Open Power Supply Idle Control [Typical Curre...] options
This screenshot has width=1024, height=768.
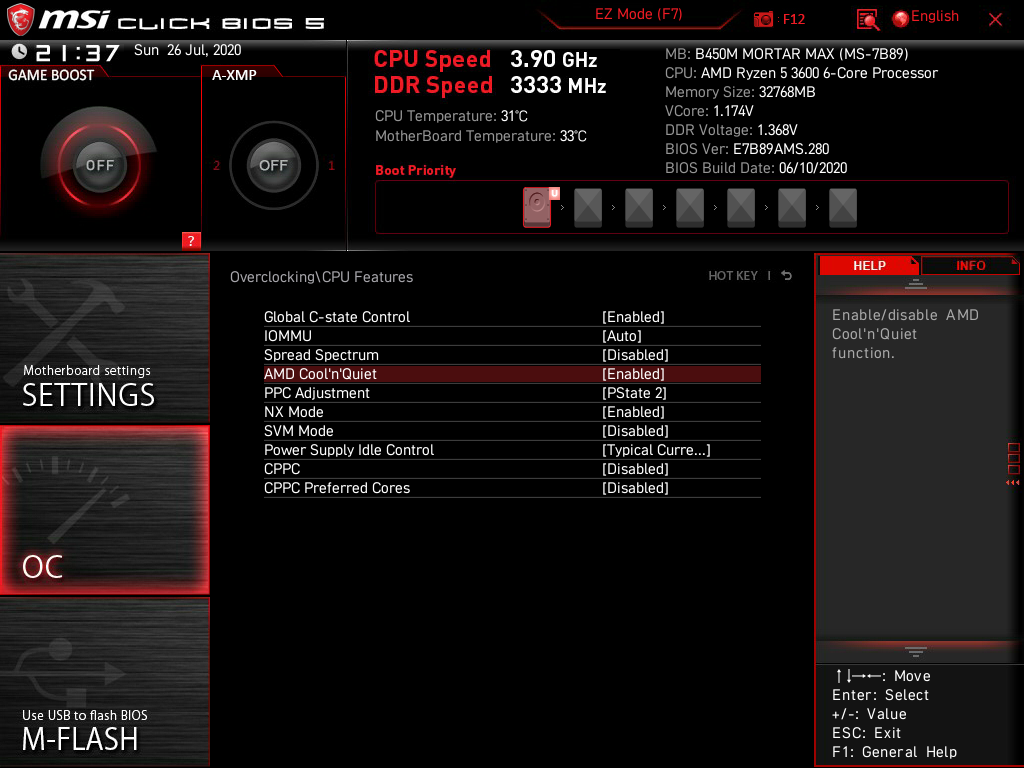coord(656,449)
